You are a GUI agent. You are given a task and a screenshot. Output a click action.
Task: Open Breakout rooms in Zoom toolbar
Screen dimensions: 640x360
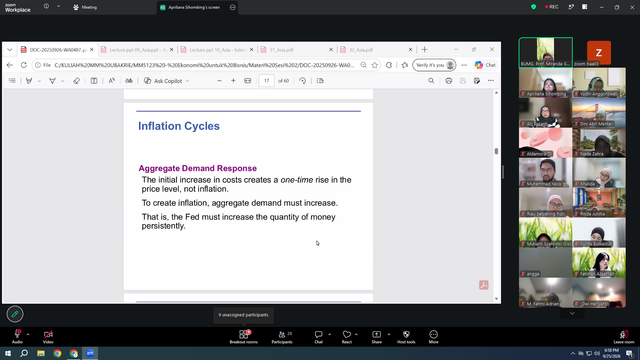click(243, 337)
